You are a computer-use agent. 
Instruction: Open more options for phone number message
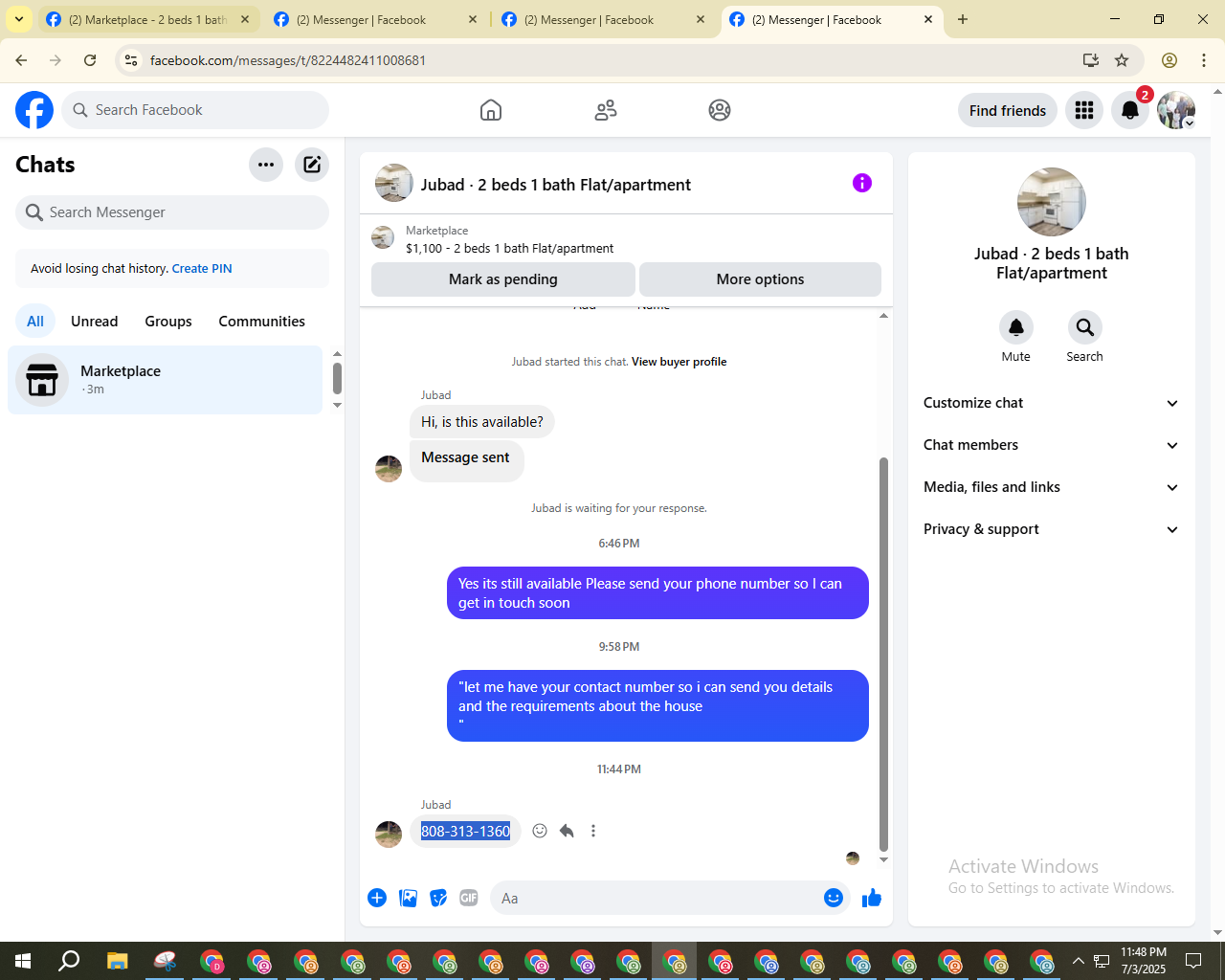(x=593, y=831)
